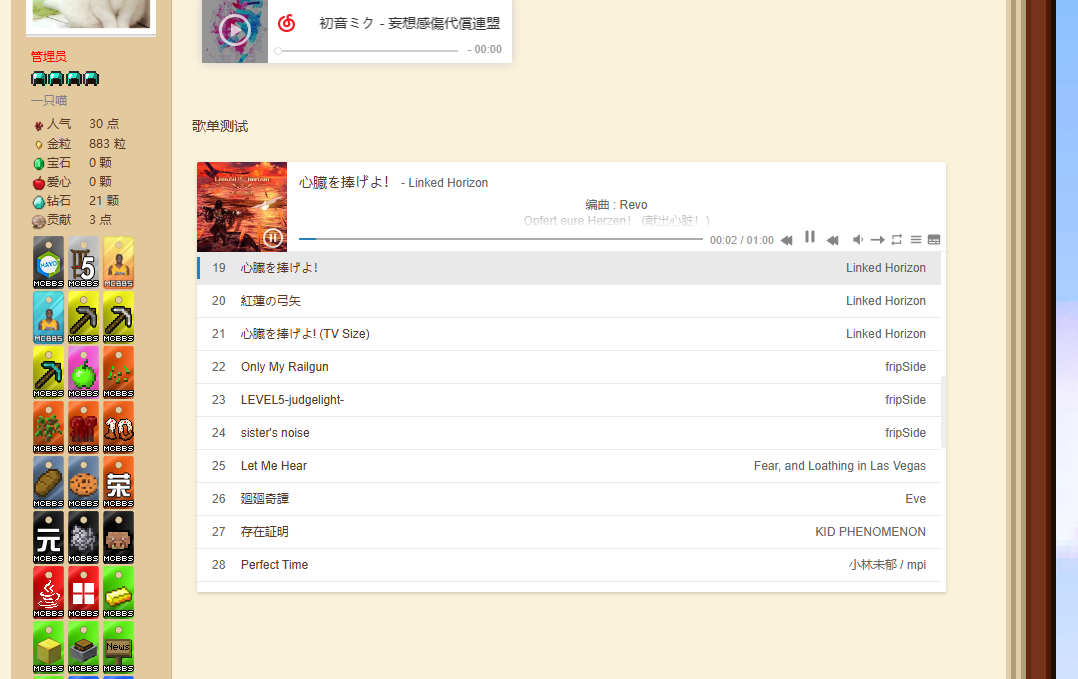This screenshot has height=679, width=1078.
Task: Click the News sign medal
Action: (x=118, y=647)
